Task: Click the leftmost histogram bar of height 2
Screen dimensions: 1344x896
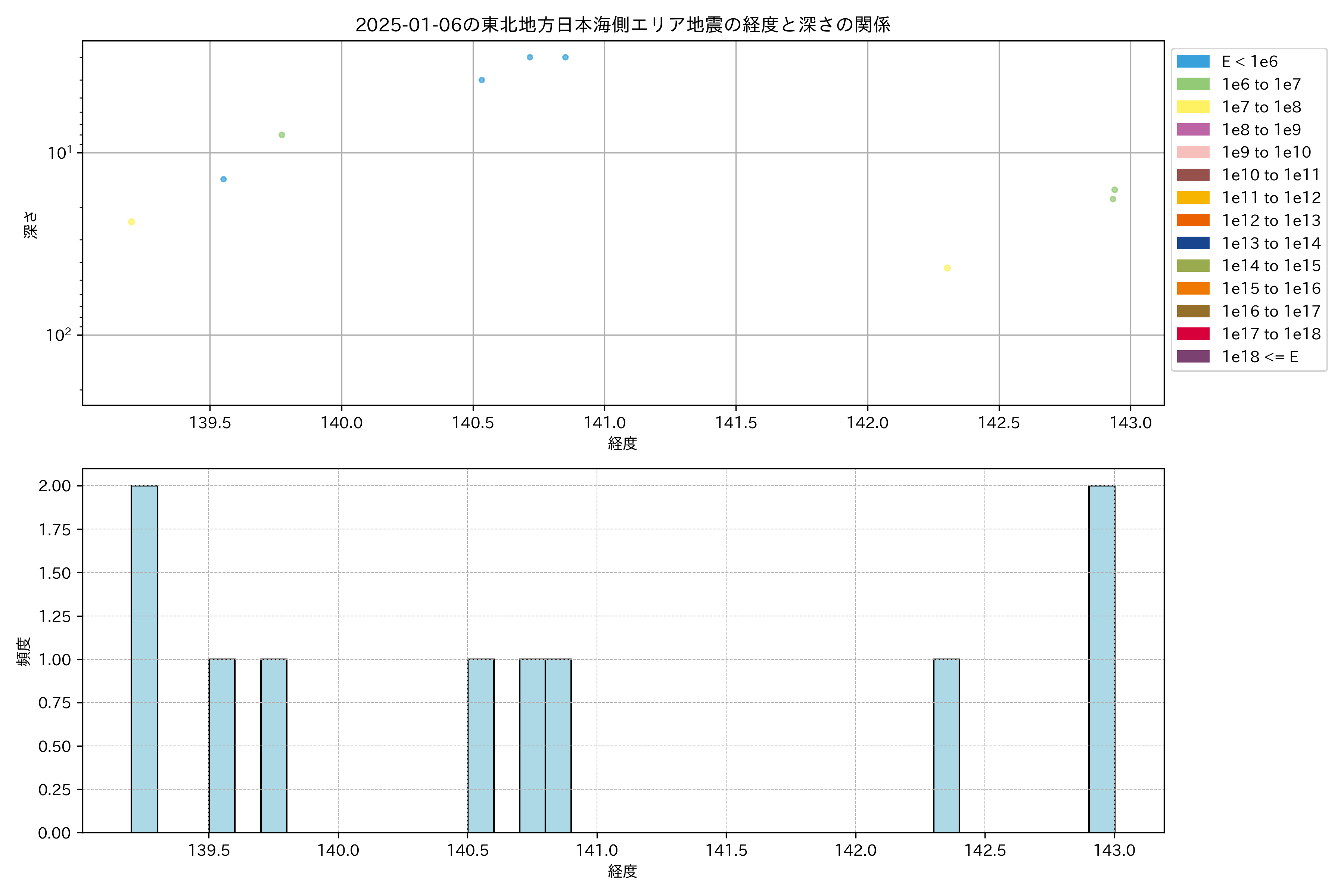Action: (144, 659)
